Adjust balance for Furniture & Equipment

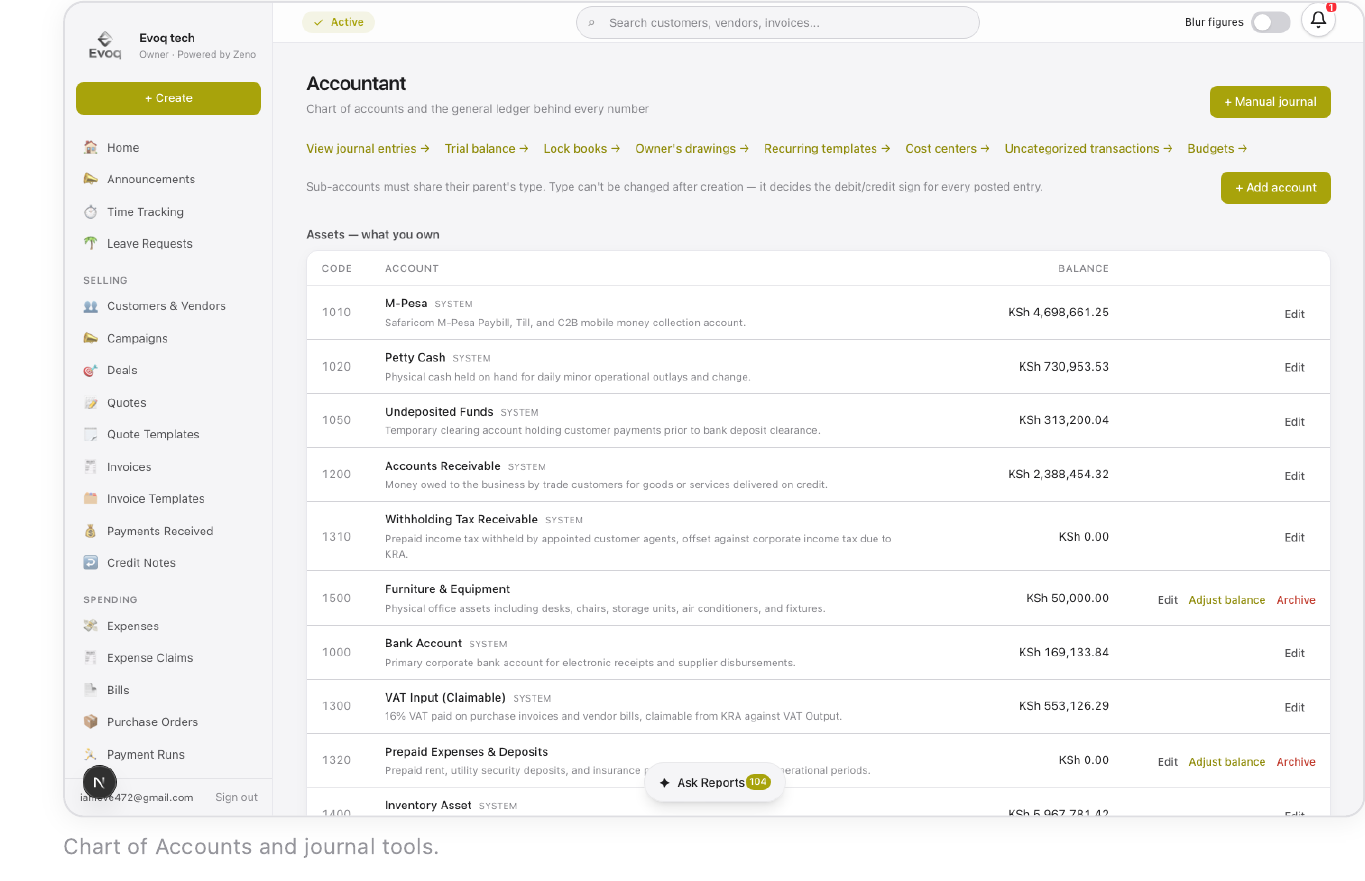click(x=1227, y=600)
